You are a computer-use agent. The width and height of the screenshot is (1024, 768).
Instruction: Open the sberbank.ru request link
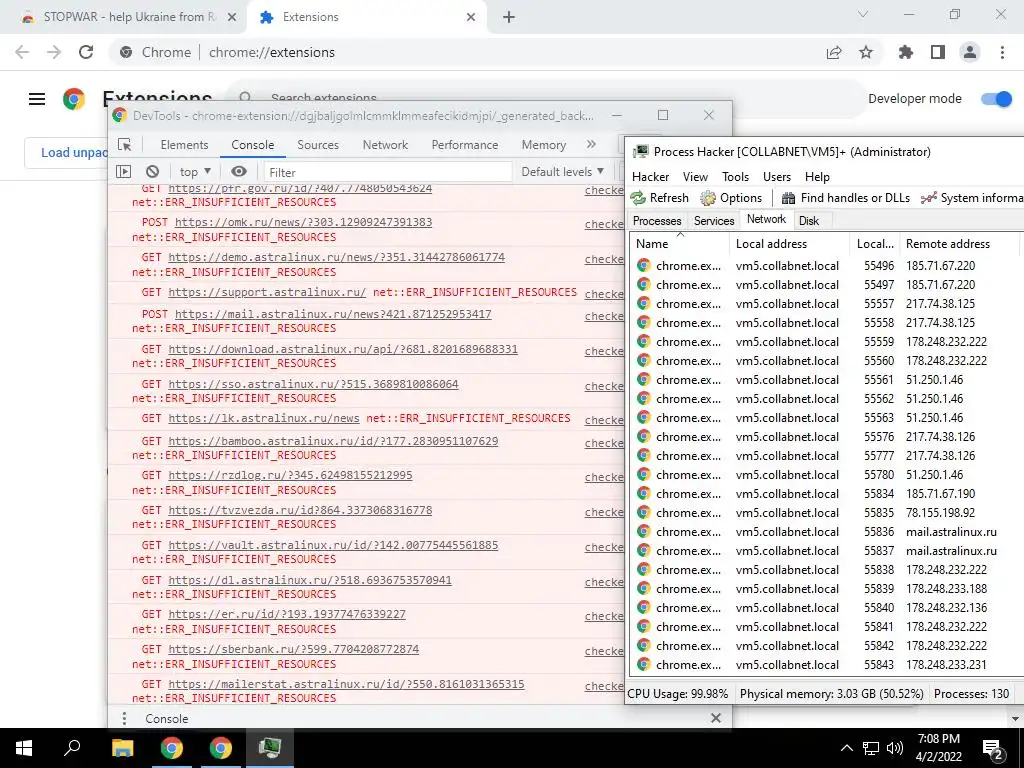(294, 649)
